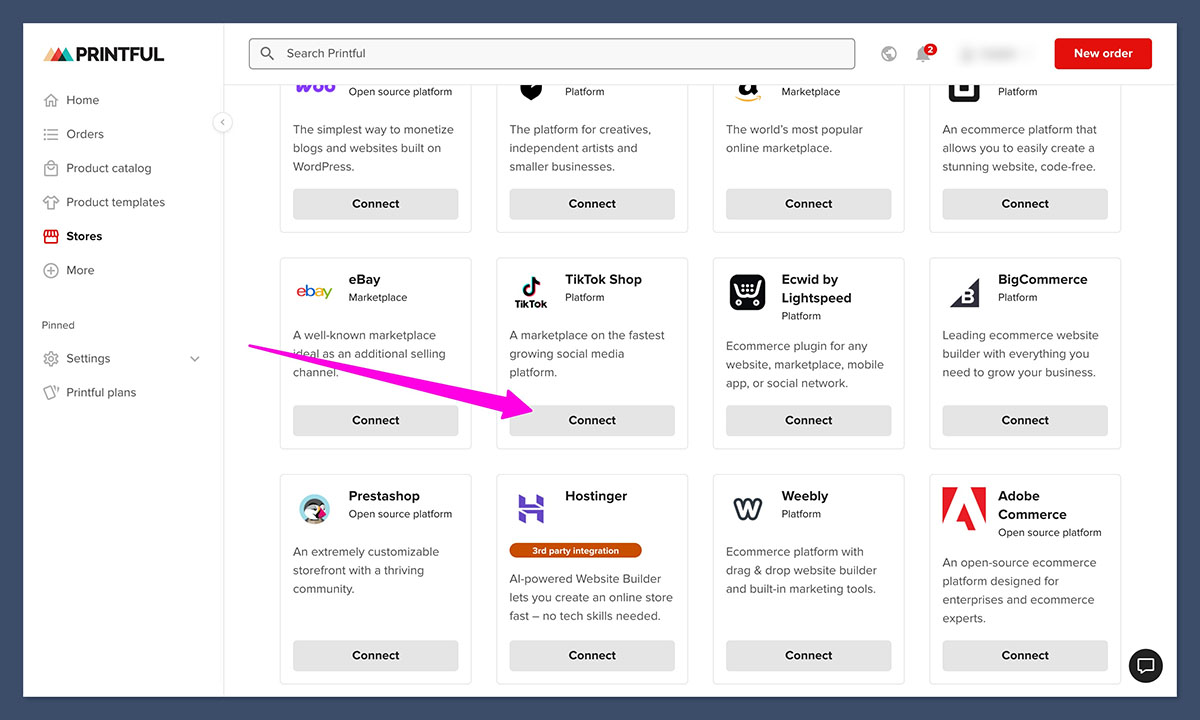
Task: Click the Ecwid shopping cart logo
Action: coord(747,292)
